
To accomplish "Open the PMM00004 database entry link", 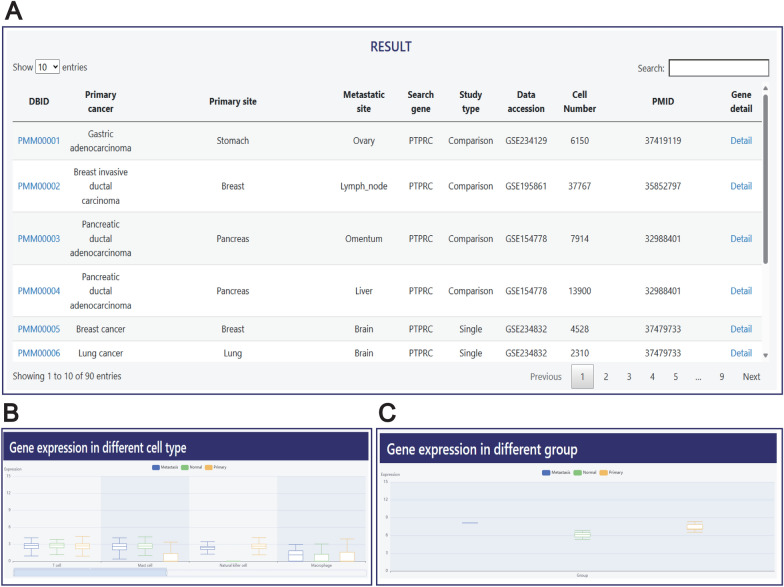I will [38, 291].
